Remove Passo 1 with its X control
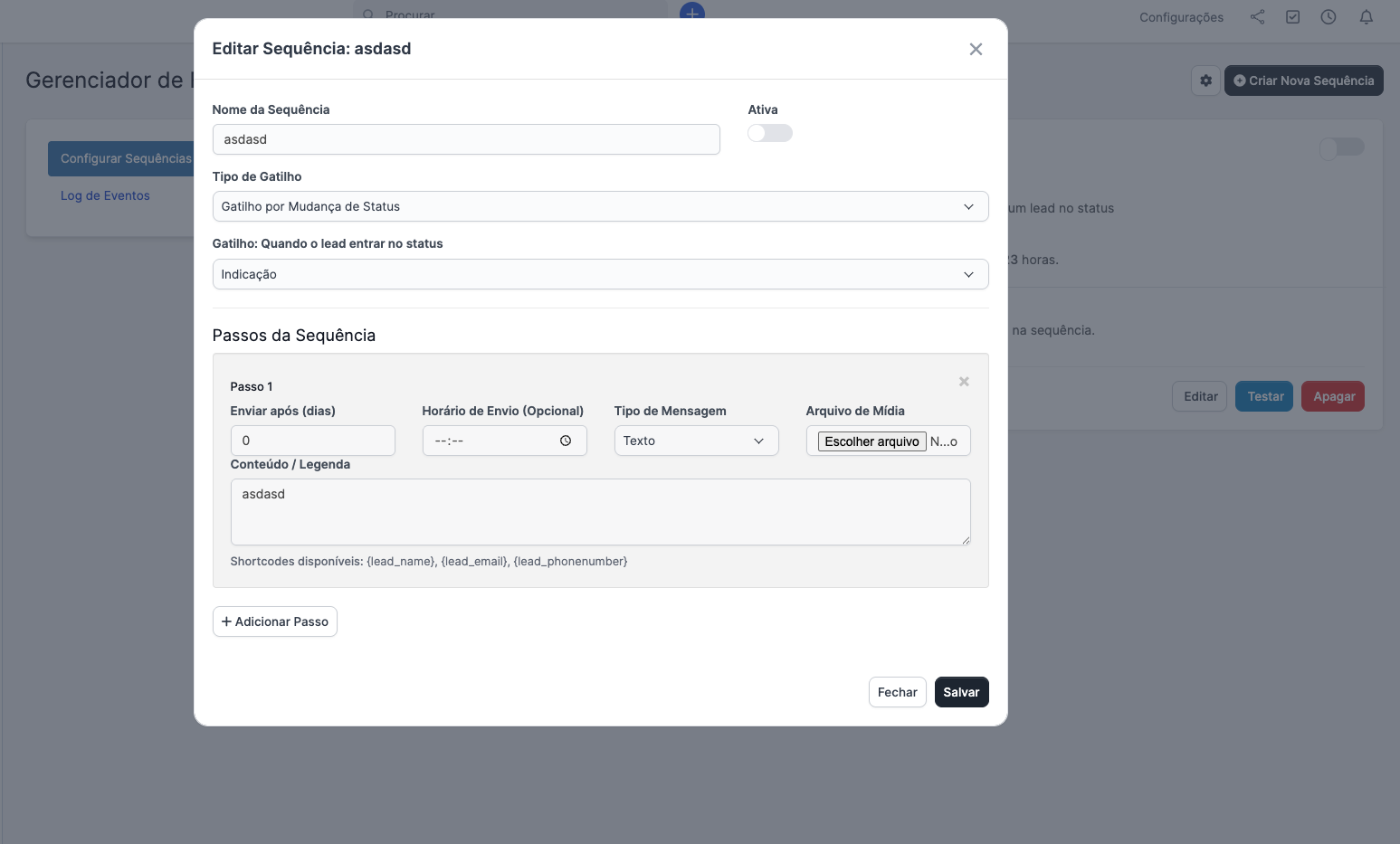Screen dimensions: 1400x844 pyautogui.click(x=963, y=381)
